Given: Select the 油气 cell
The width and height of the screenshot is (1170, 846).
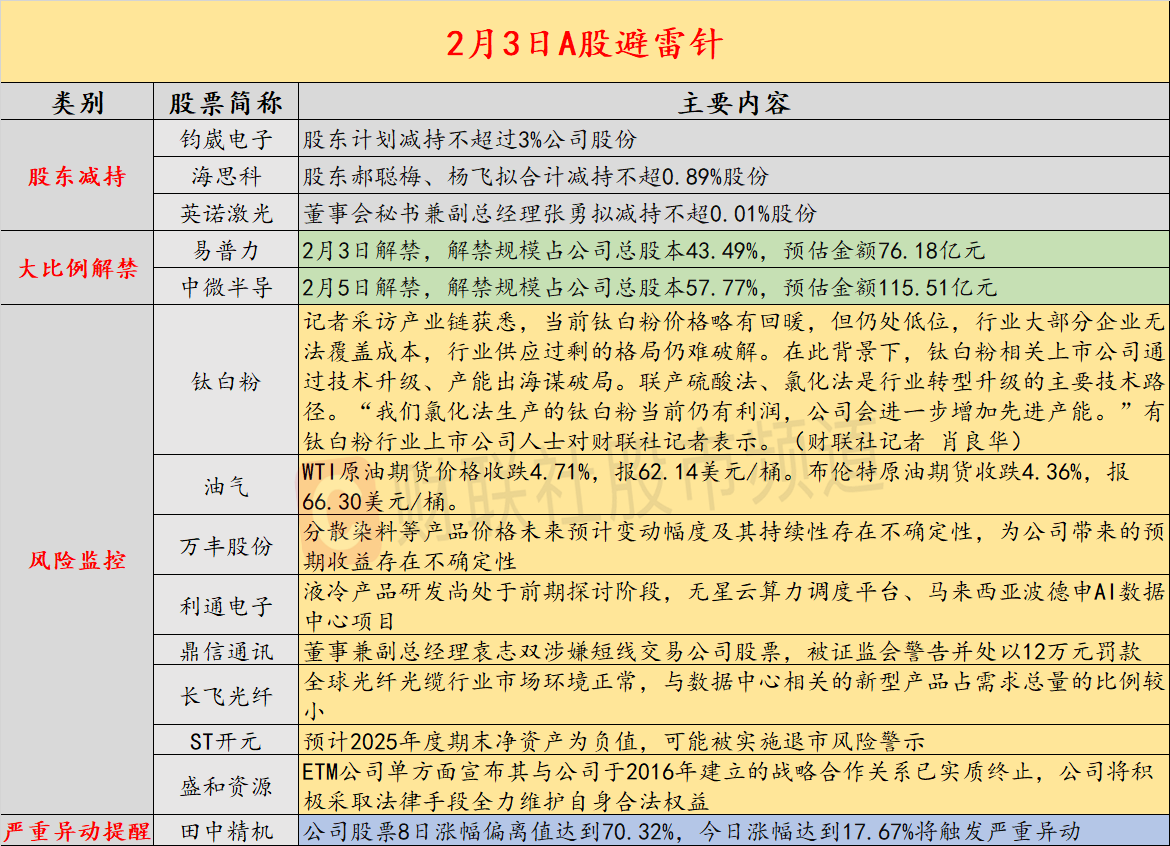Looking at the screenshot, I should tap(226, 486).
